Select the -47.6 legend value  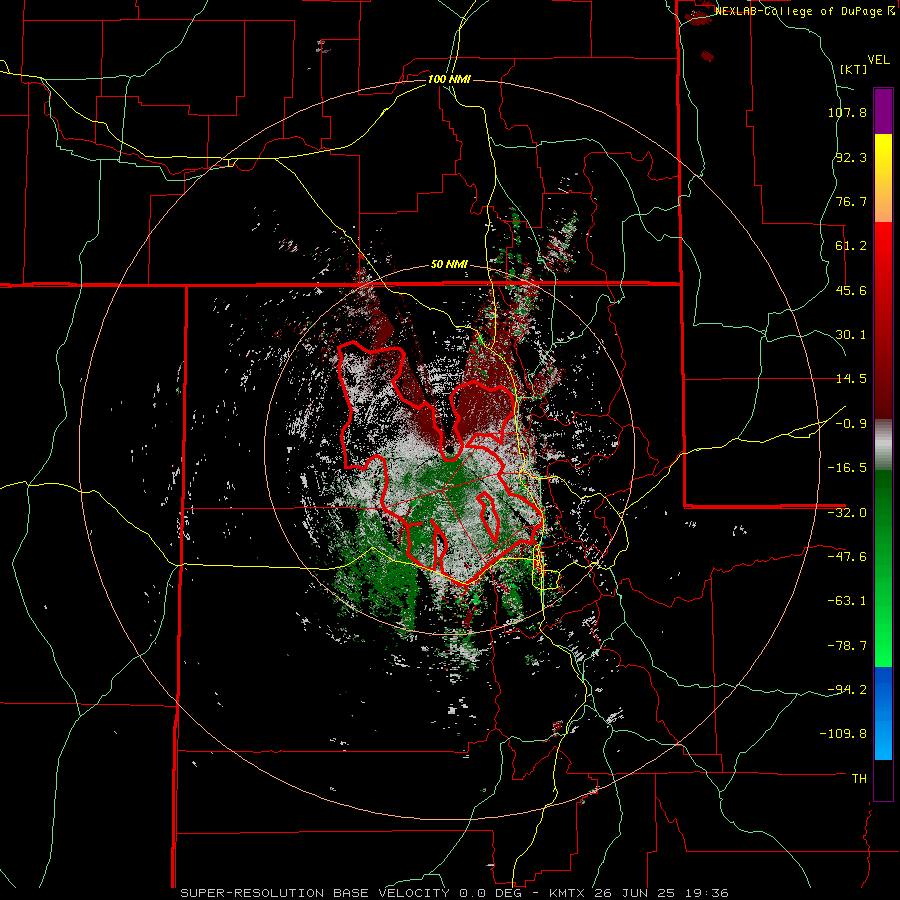coord(847,557)
